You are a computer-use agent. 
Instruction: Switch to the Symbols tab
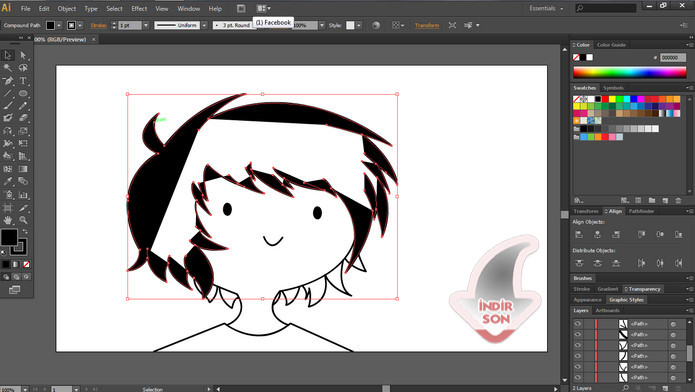pos(613,88)
